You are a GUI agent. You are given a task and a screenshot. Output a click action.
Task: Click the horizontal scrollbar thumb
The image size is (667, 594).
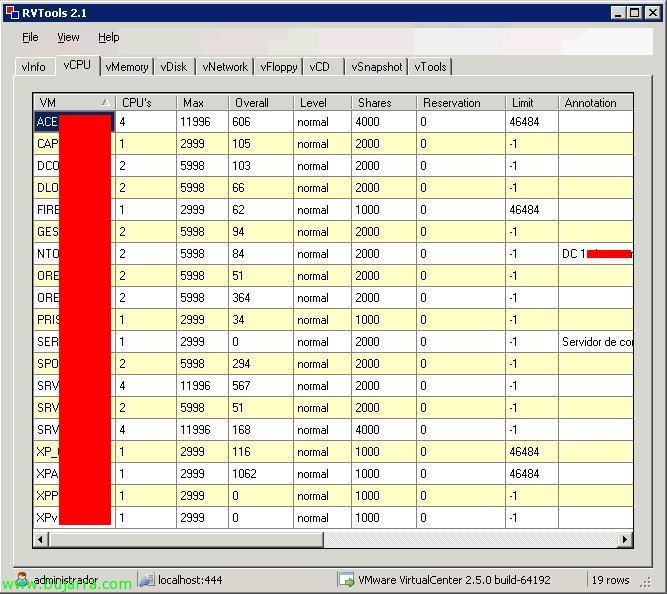pos(186,539)
